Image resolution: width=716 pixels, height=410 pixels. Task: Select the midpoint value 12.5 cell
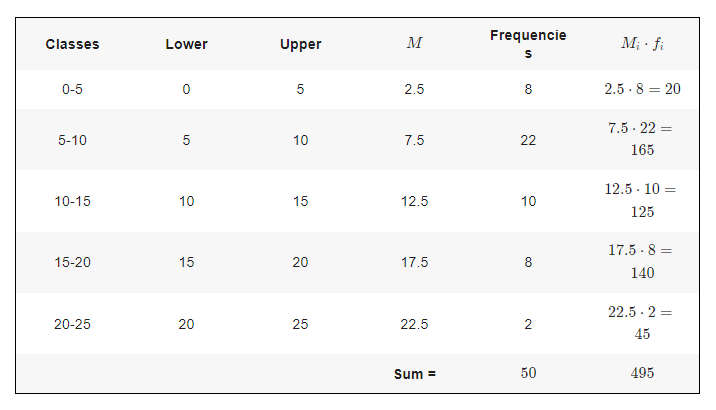click(414, 201)
